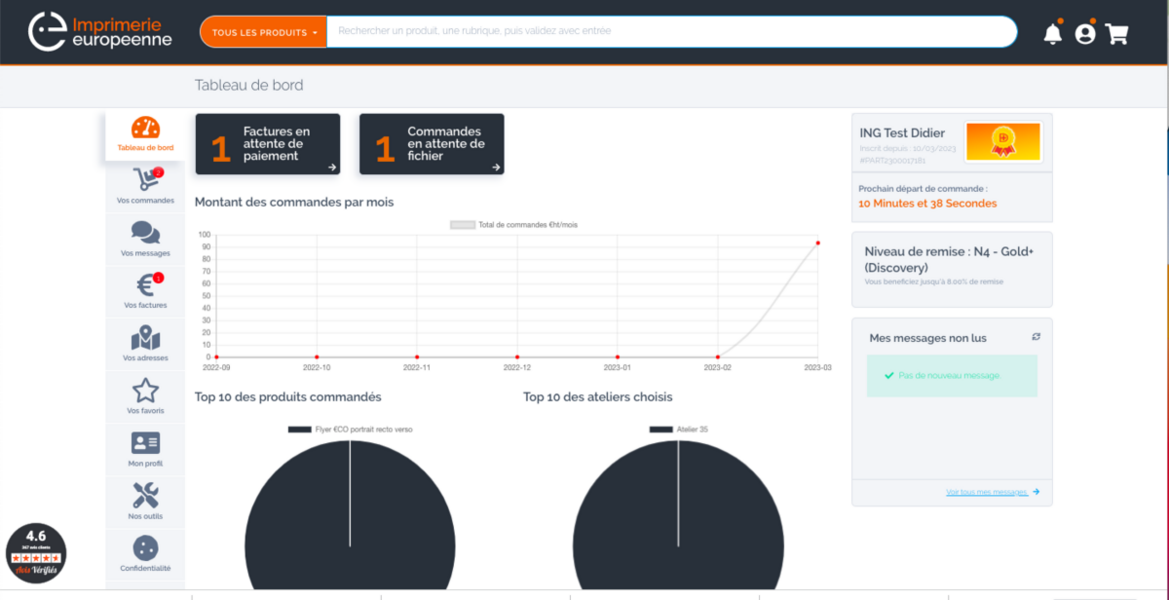Open the user account icon

tap(1086, 34)
